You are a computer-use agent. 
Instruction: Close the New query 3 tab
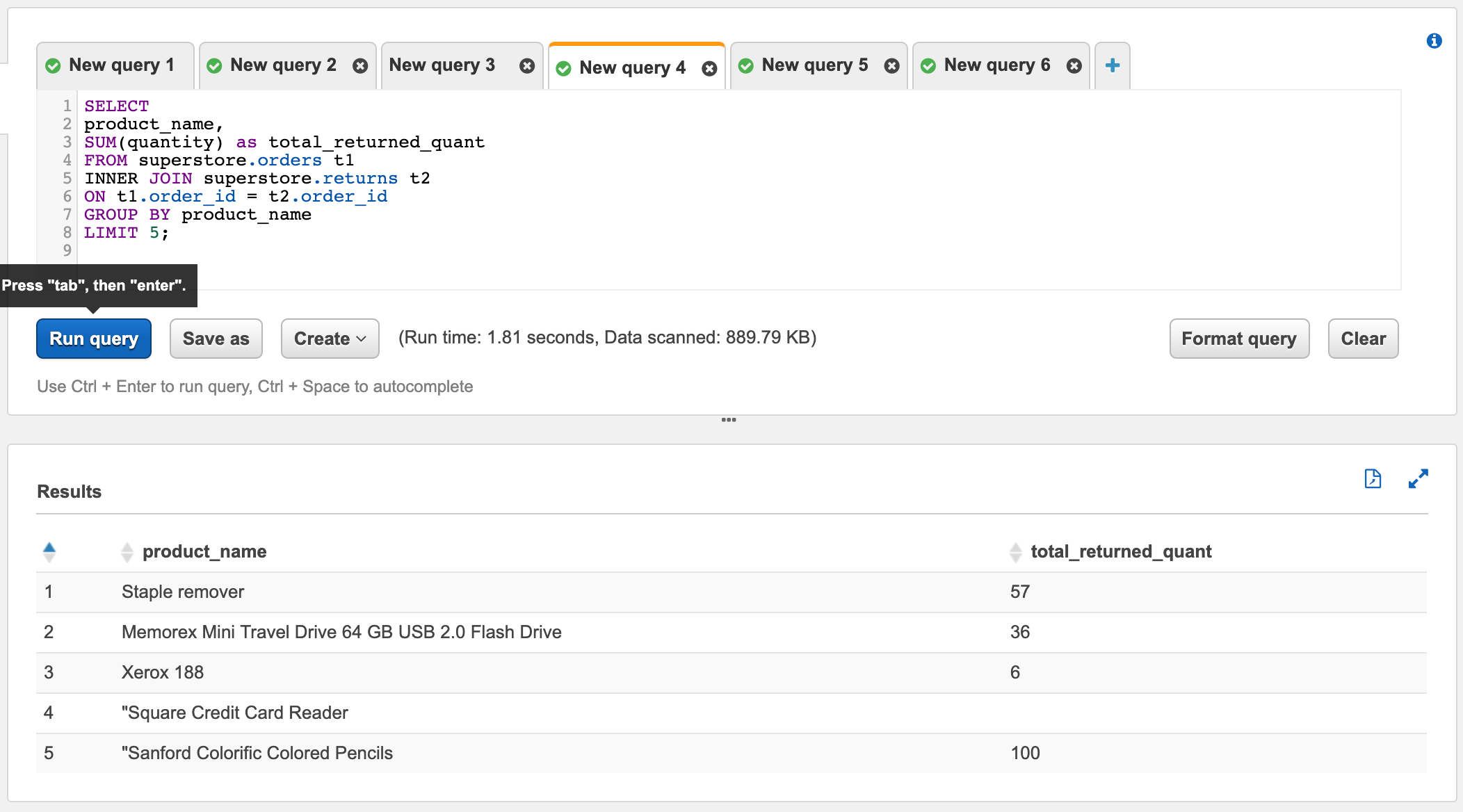point(528,65)
